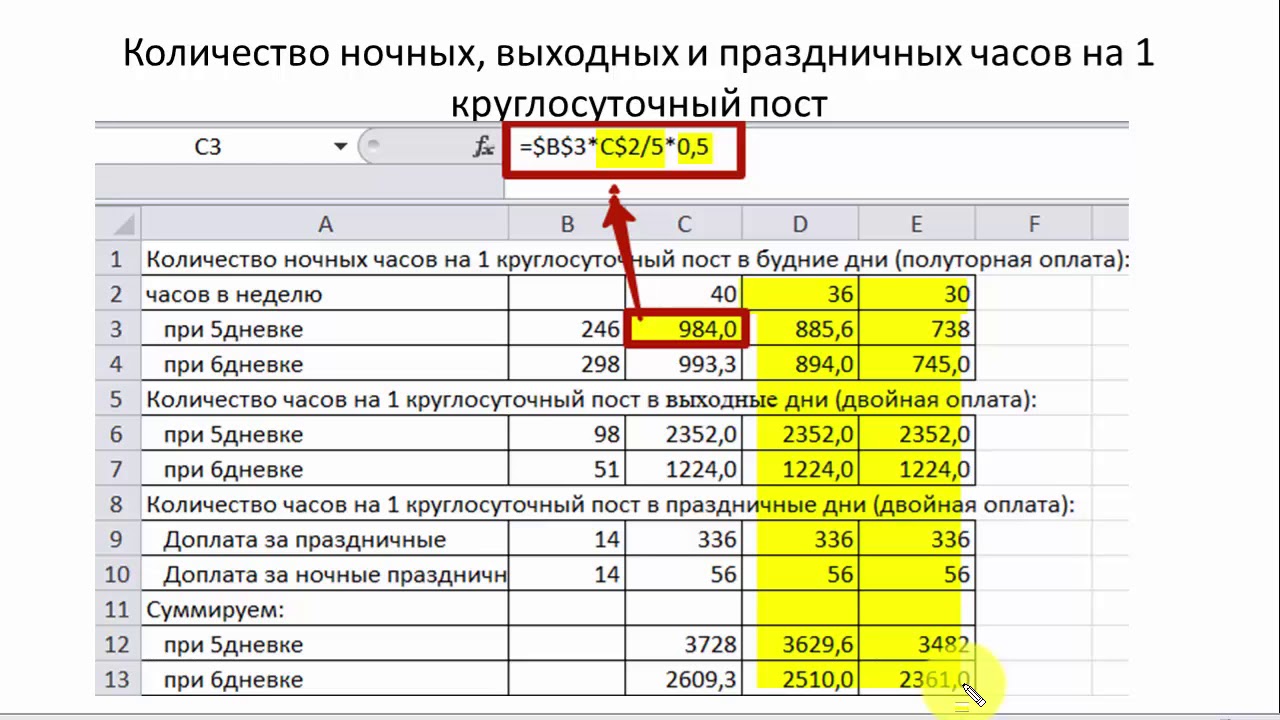Select row 10 header

coord(119,574)
